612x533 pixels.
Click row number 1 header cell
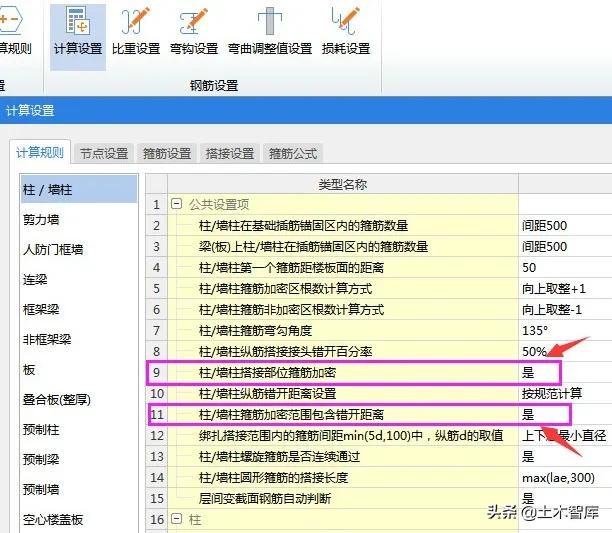coord(157,204)
